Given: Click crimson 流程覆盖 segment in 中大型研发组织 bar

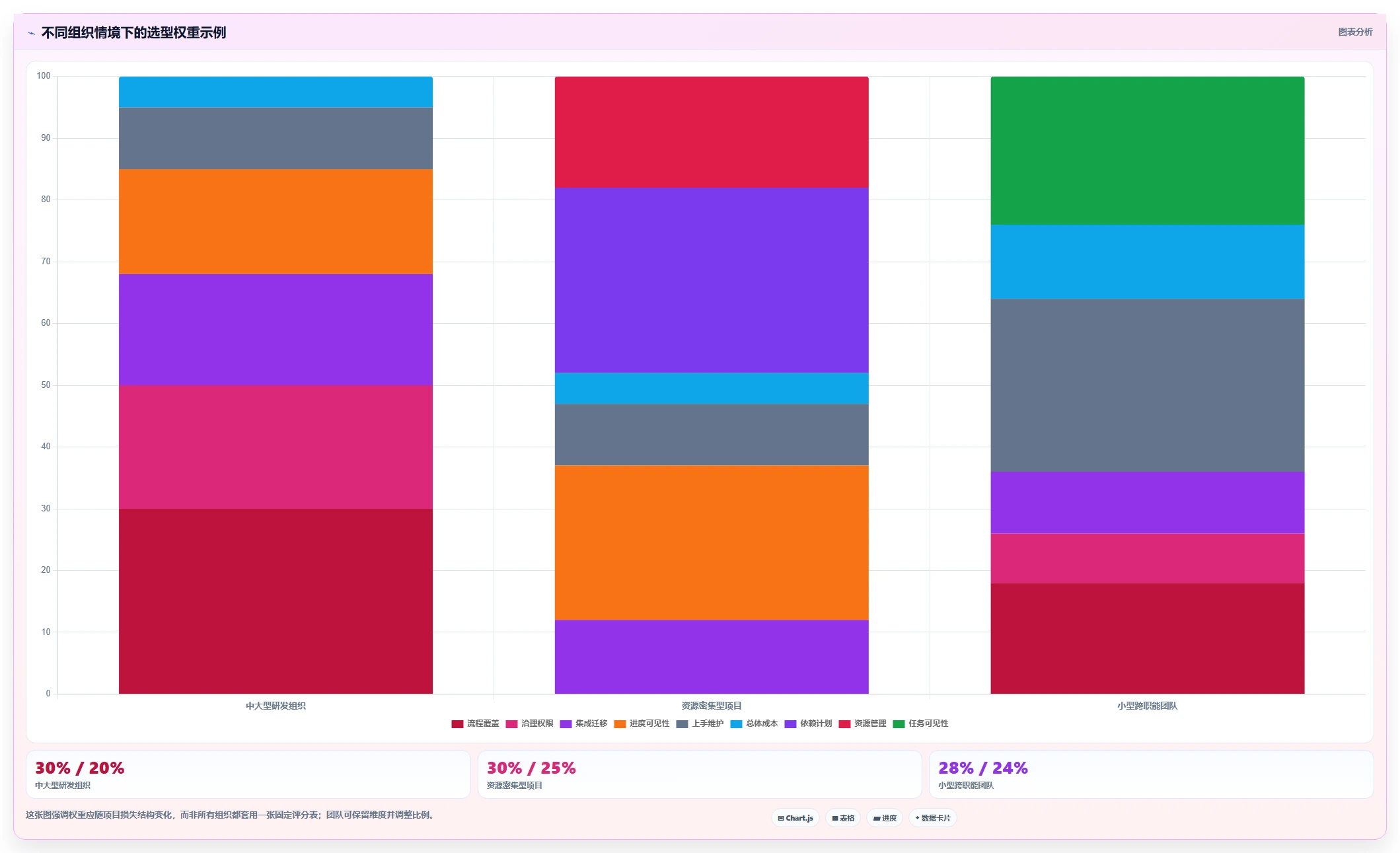Looking at the screenshot, I should [276, 601].
